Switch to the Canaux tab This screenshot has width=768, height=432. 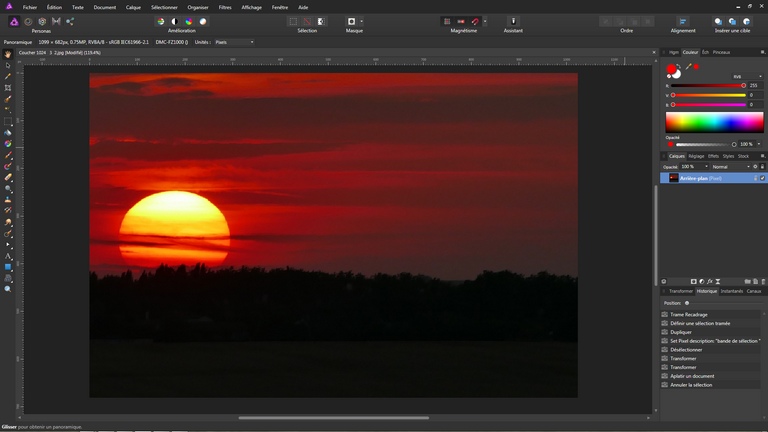pos(754,291)
